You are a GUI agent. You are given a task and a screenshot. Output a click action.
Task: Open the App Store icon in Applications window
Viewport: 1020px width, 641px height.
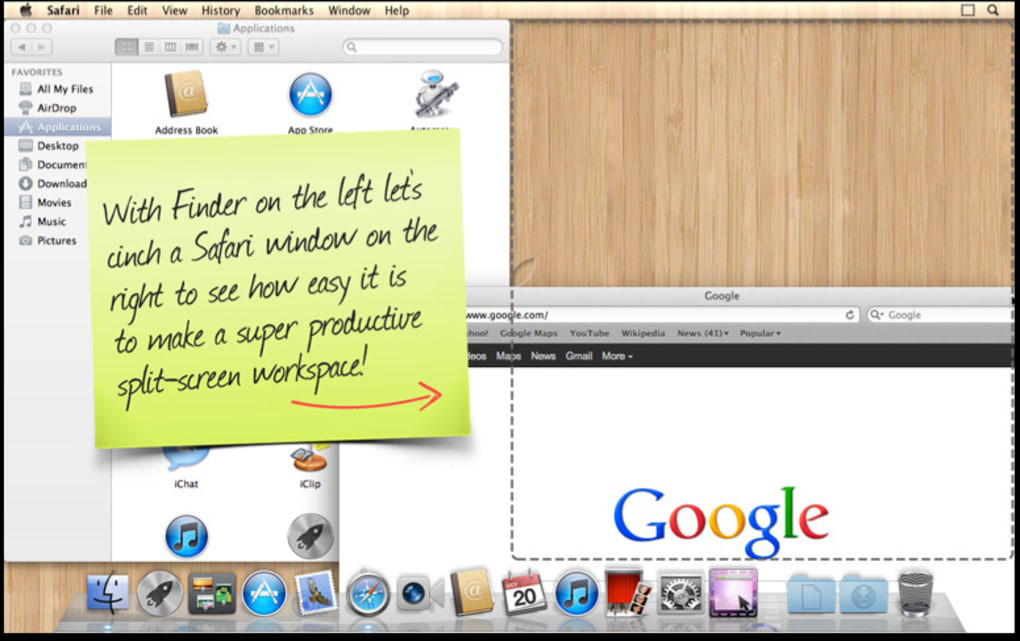pos(310,95)
